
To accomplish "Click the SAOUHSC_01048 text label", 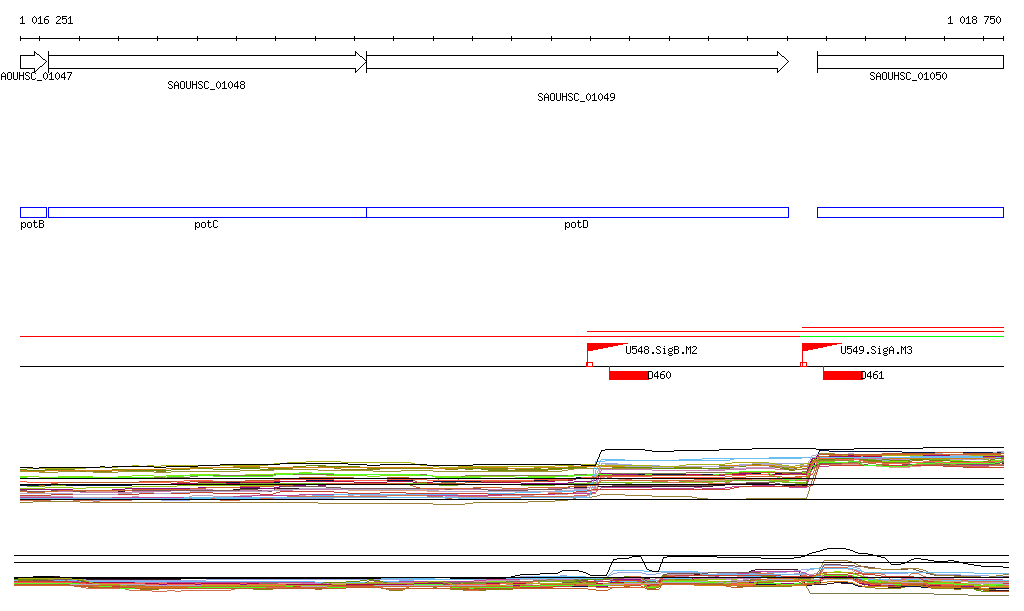I will coord(206,86).
